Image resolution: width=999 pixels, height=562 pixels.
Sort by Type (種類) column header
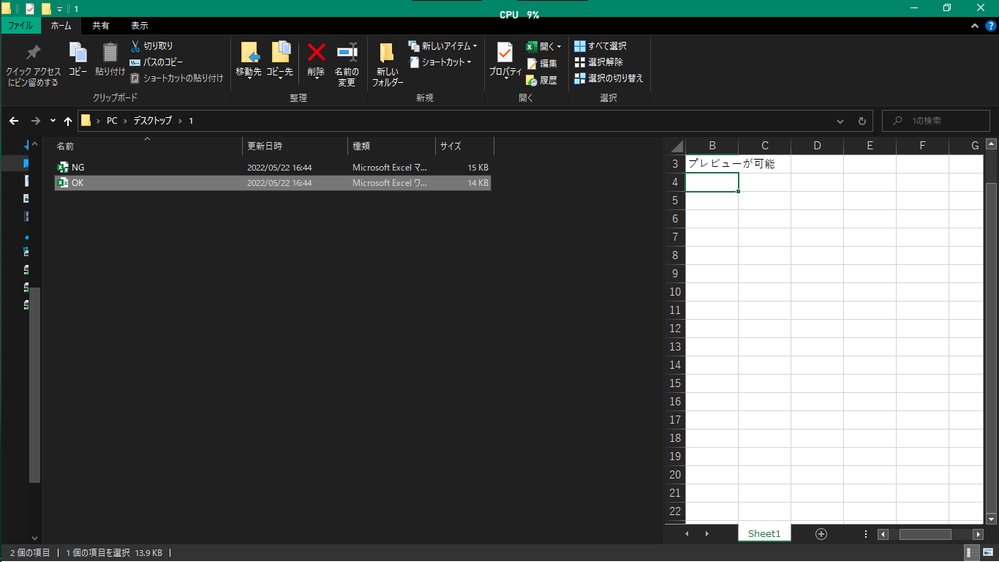[391, 146]
